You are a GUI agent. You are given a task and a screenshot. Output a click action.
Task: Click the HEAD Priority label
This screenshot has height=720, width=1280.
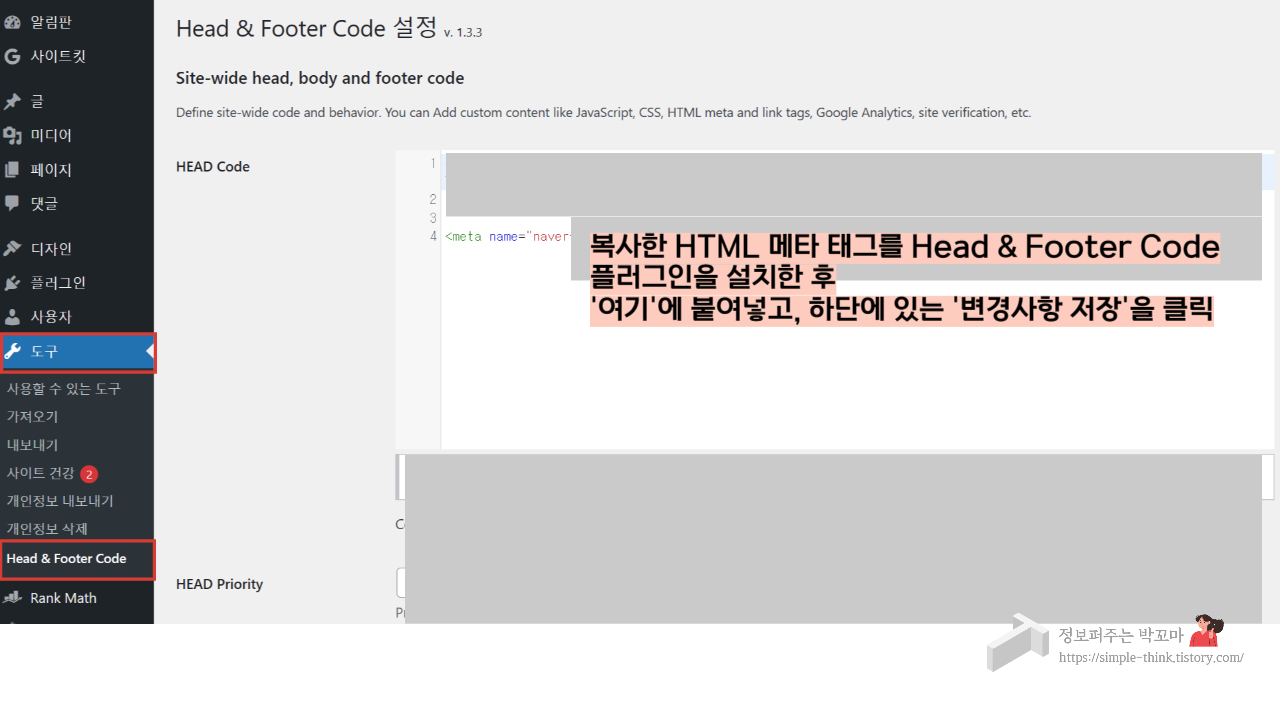[x=219, y=583]
